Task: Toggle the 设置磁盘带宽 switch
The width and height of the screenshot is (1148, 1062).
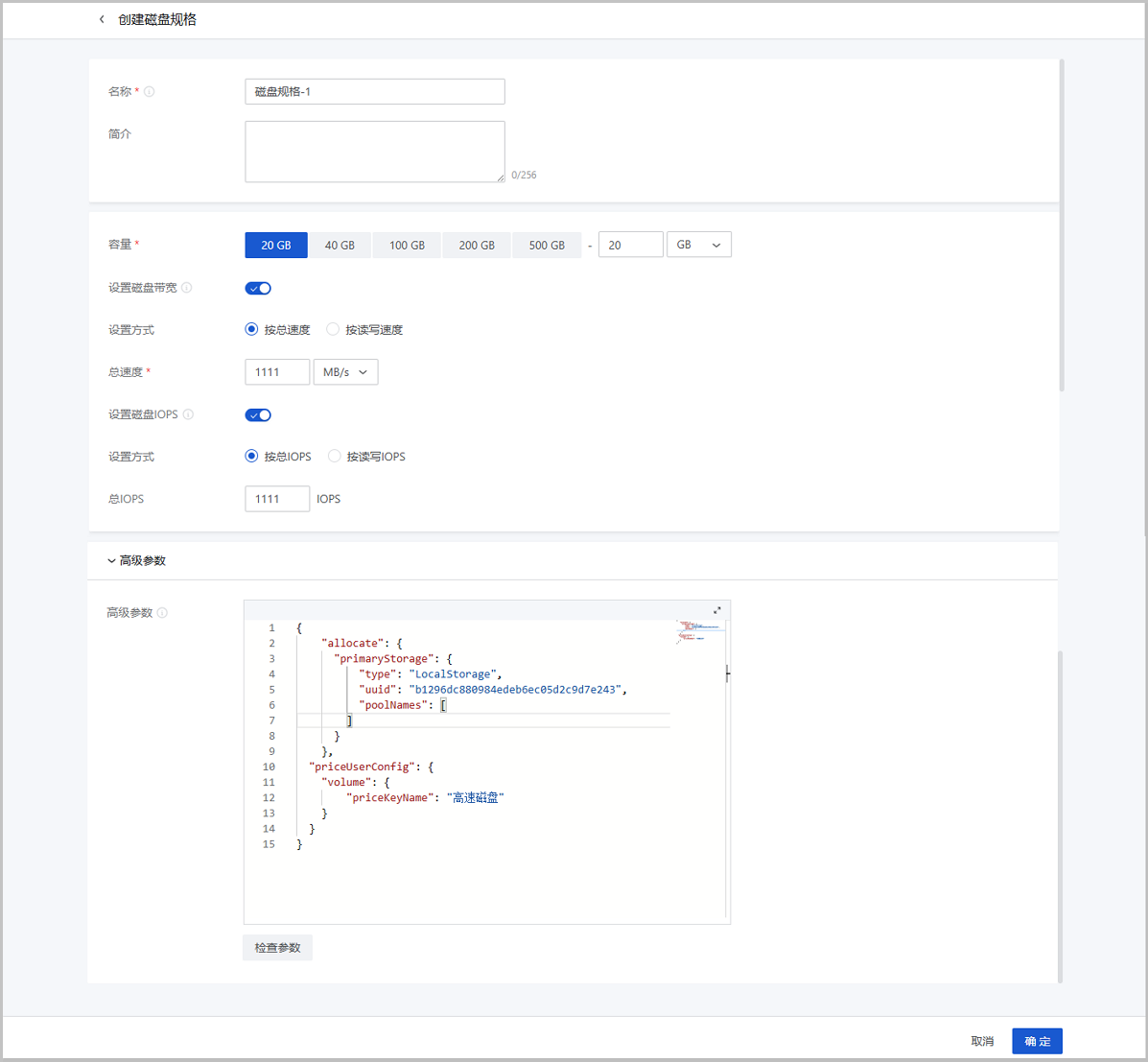Action: 258,288
